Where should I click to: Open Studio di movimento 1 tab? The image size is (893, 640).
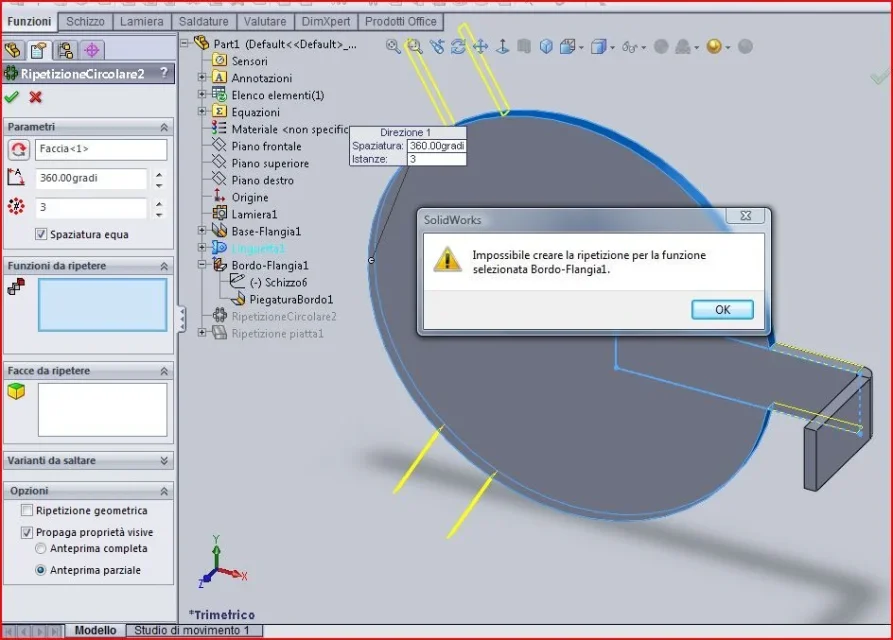[192, 630]
